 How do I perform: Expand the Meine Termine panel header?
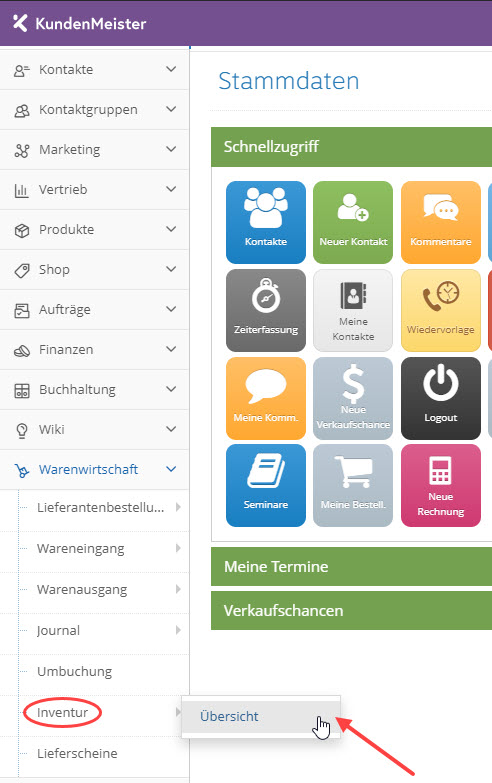click(x=351, y=566)
